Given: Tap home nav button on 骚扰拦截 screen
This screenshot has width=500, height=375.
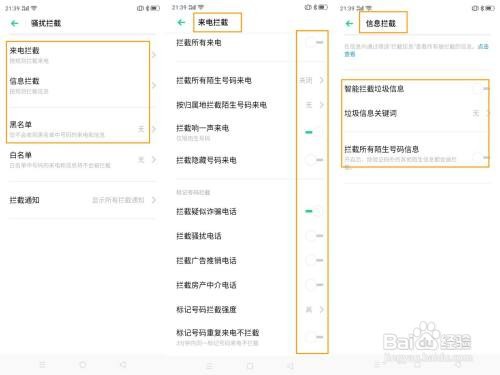Looking at the screenshot, I should coord(83,365).
